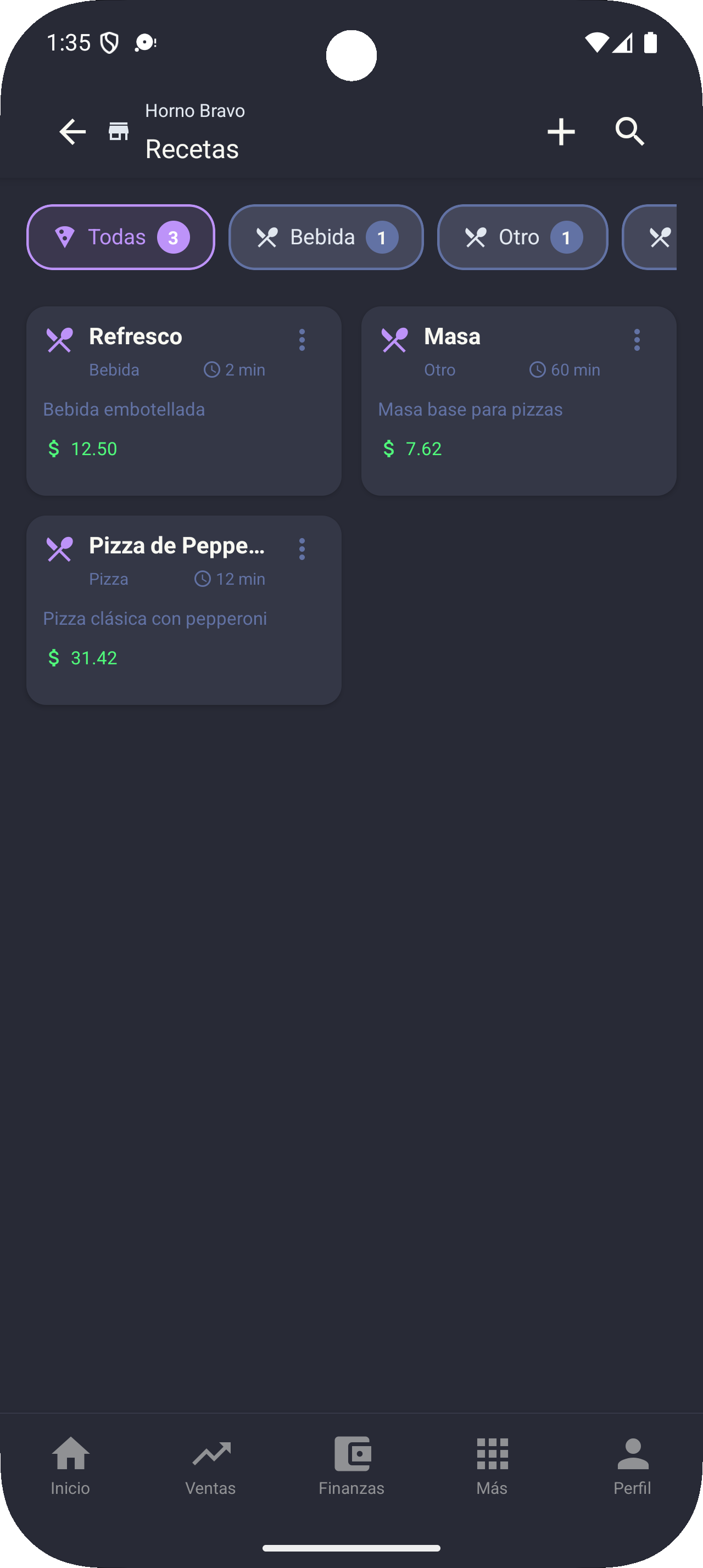Open the Masa recipe card
This screenshot has height=1568, width=703.
(x=518, y=420)
